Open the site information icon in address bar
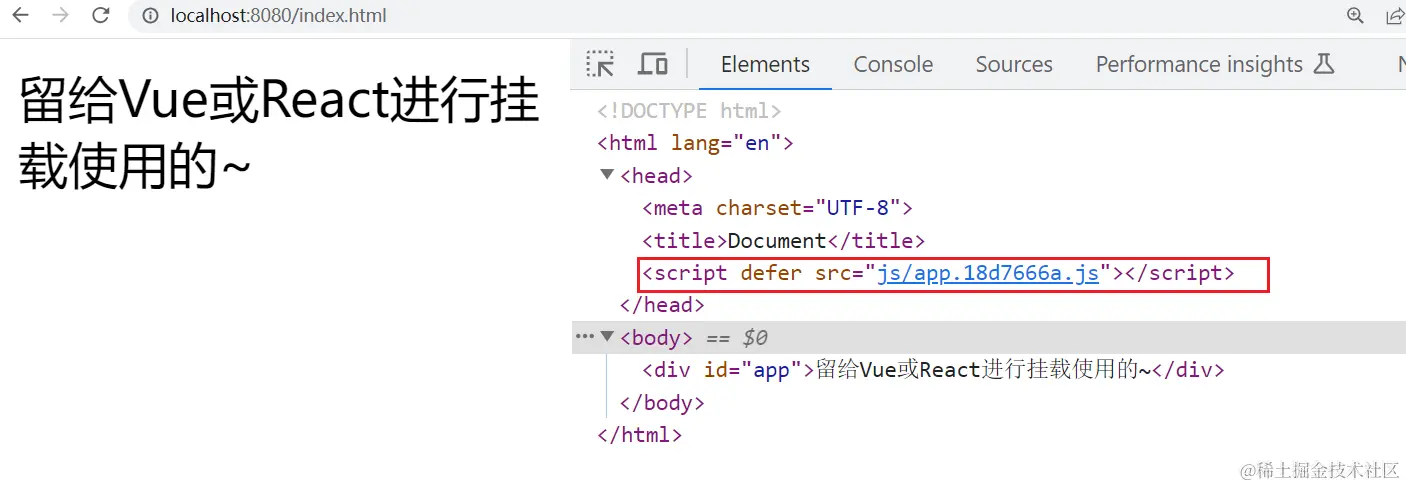 [151, 16]
